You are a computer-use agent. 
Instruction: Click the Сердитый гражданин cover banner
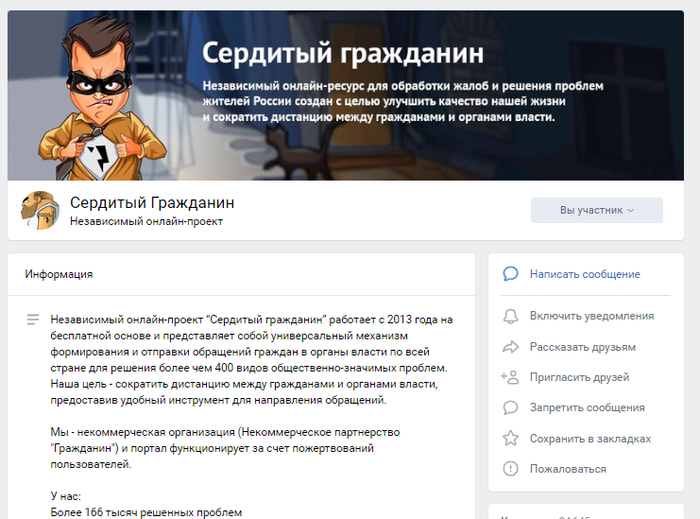tap(346, 95)
